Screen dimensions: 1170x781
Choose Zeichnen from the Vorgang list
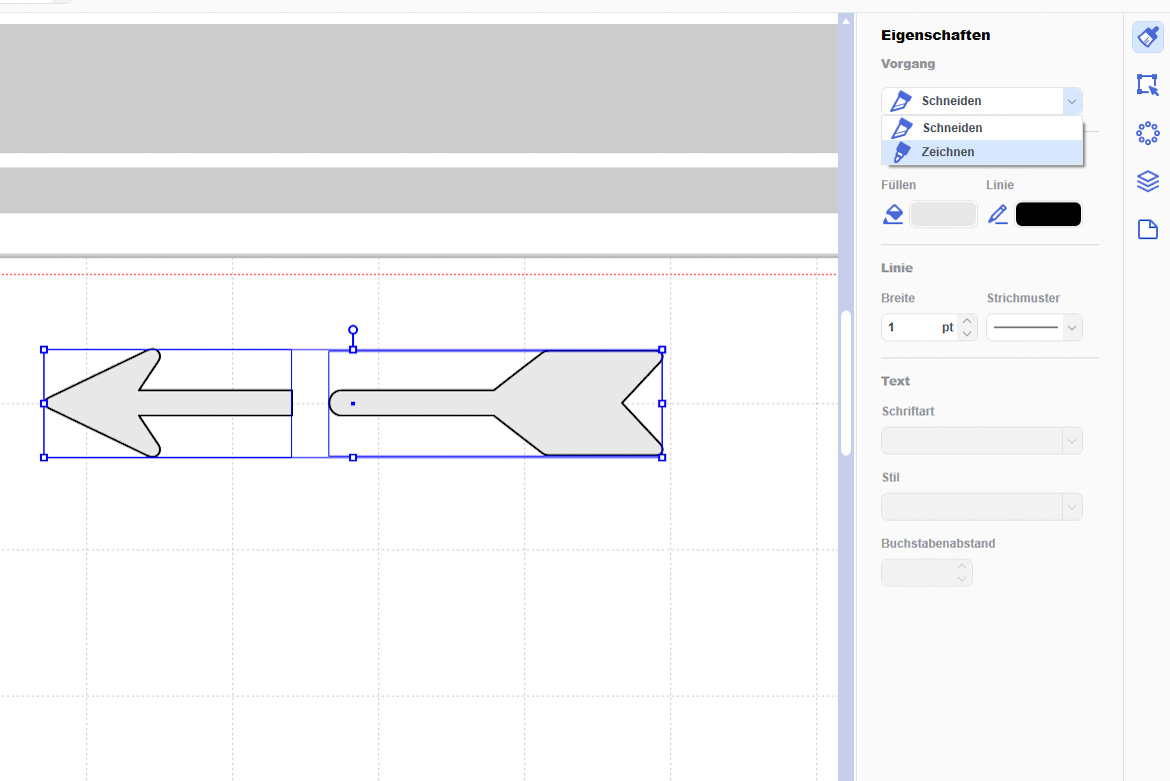947,152
